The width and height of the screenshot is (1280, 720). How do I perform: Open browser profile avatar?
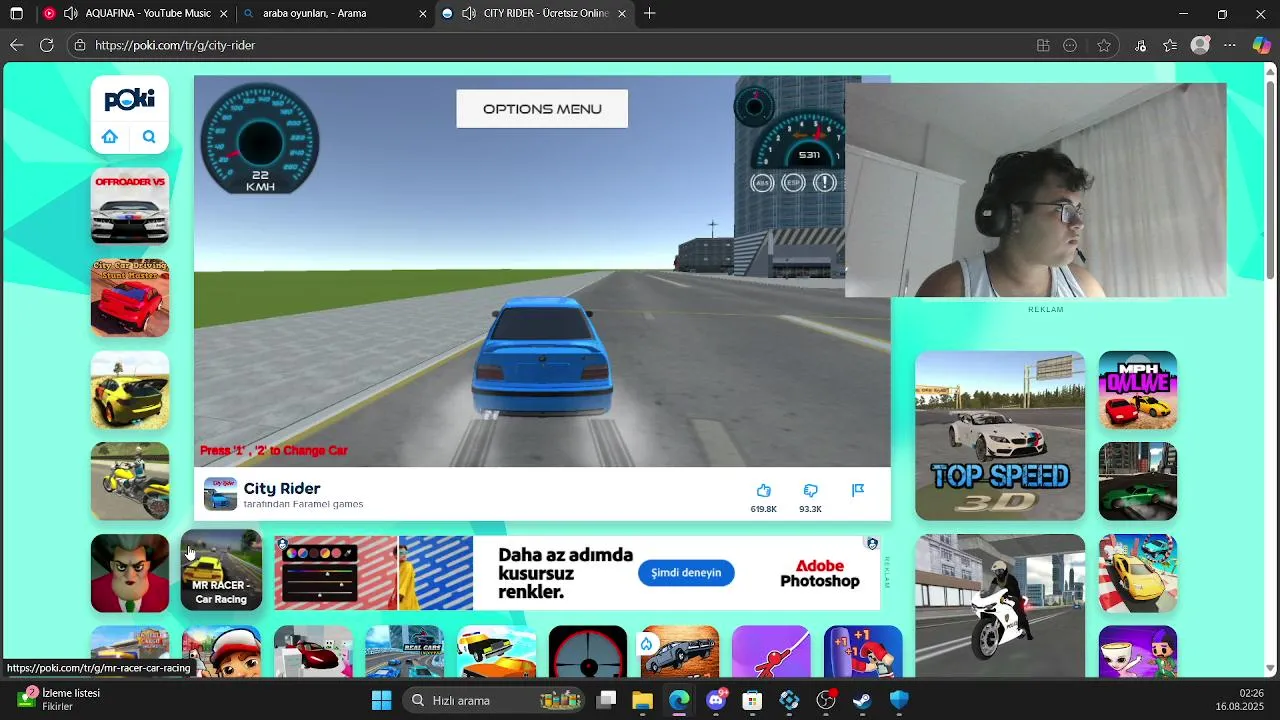1201,45
